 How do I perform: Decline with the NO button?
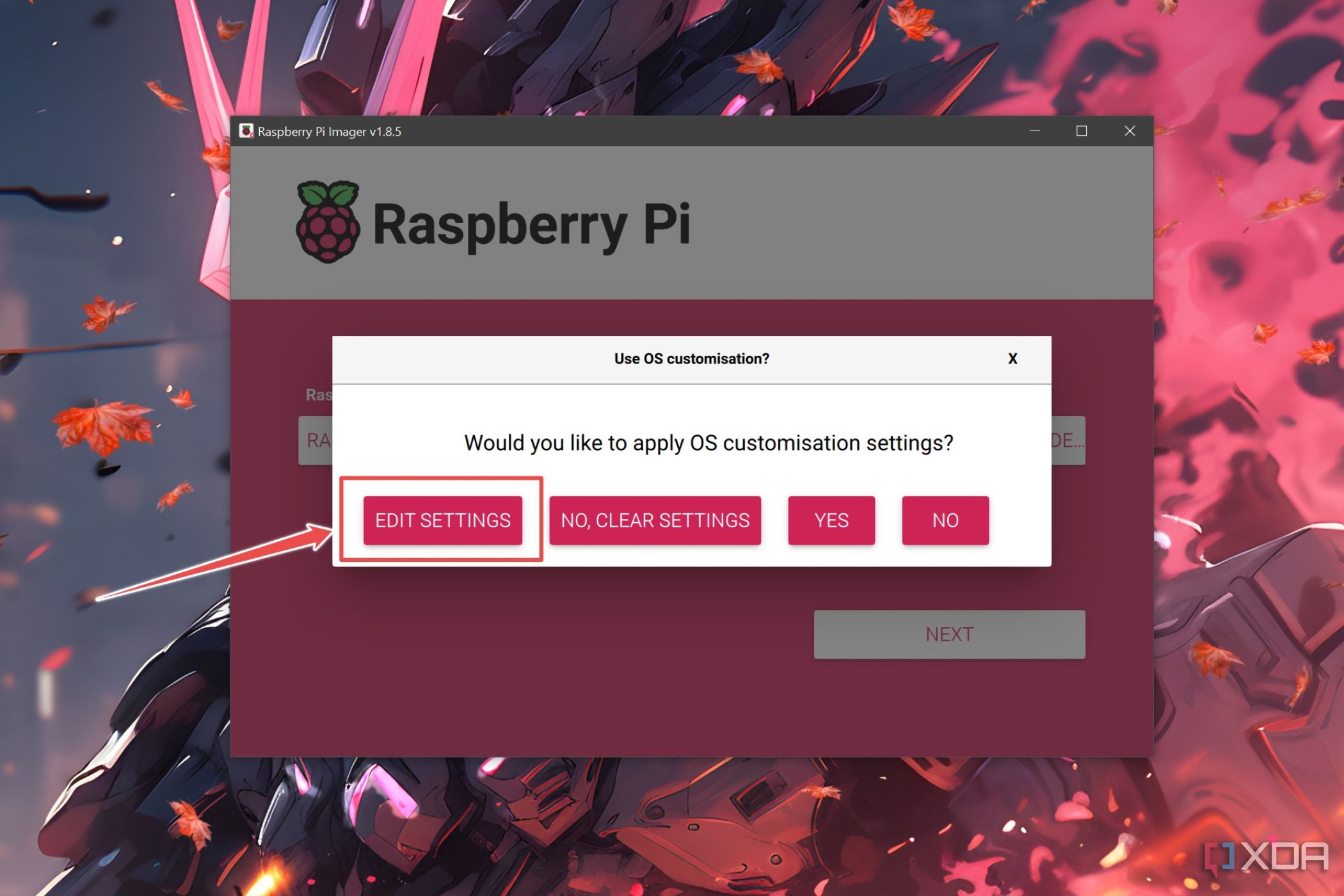pyautogui.click(x=945, y=520)
